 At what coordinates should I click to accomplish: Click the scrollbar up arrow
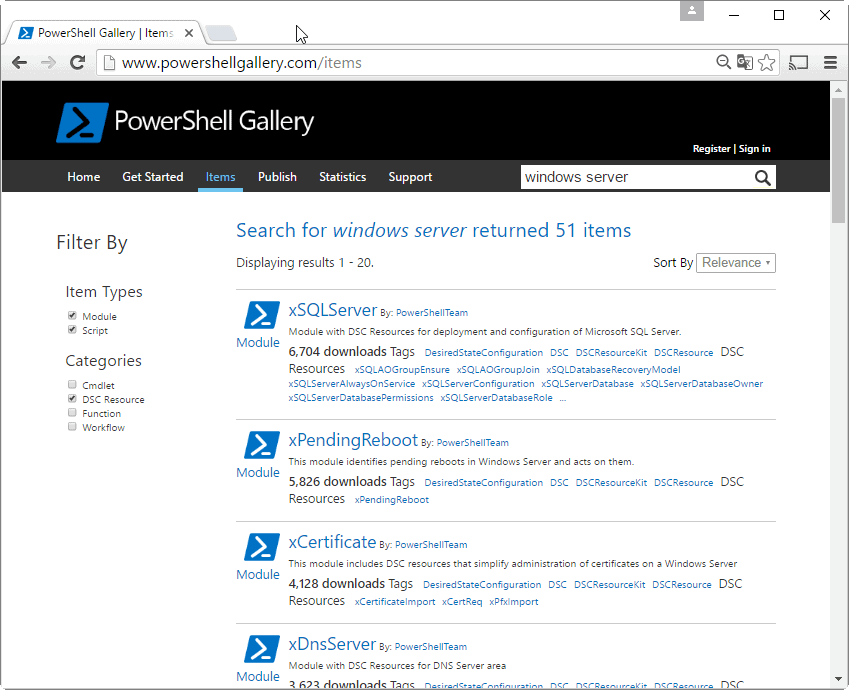tap(838, 90)
